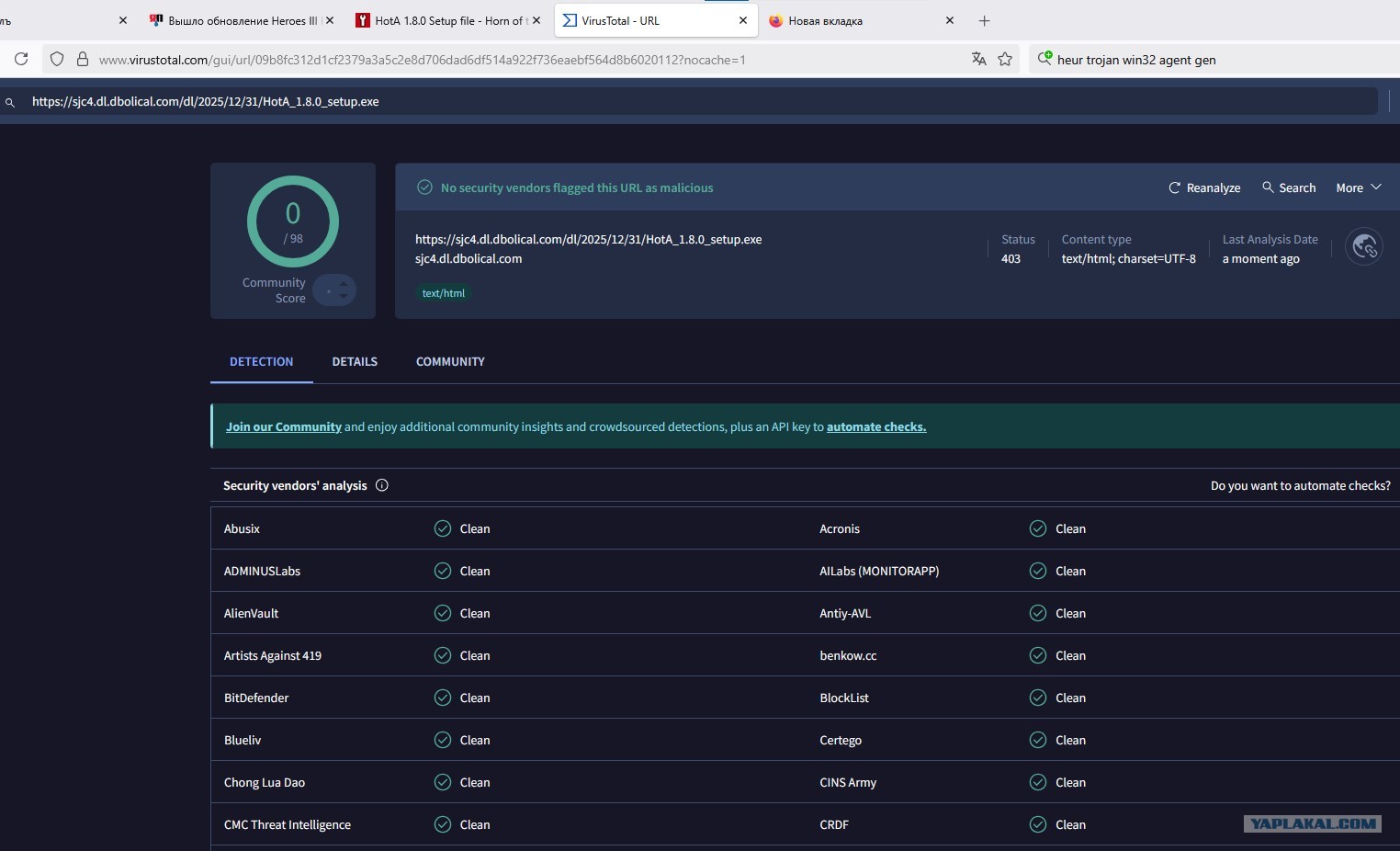Select the DETECTION tab

coord(262,361)
